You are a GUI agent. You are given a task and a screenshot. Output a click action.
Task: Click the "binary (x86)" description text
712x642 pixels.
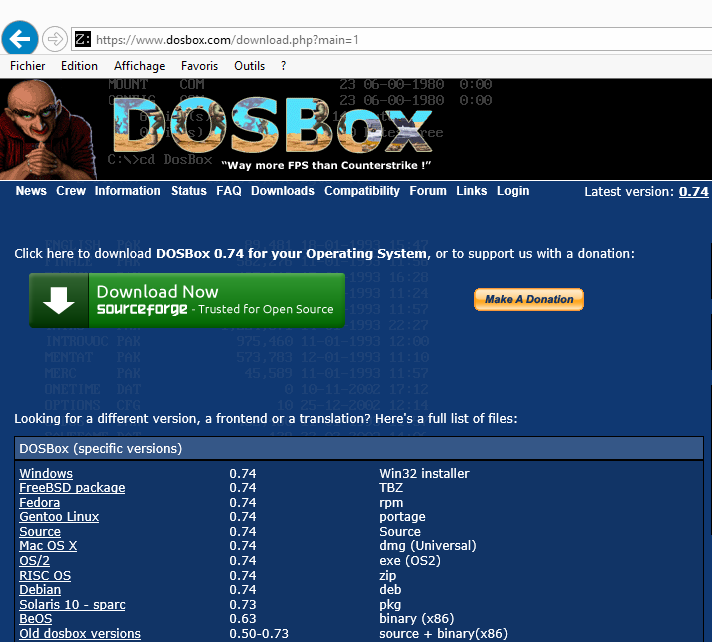coord(416,619)
